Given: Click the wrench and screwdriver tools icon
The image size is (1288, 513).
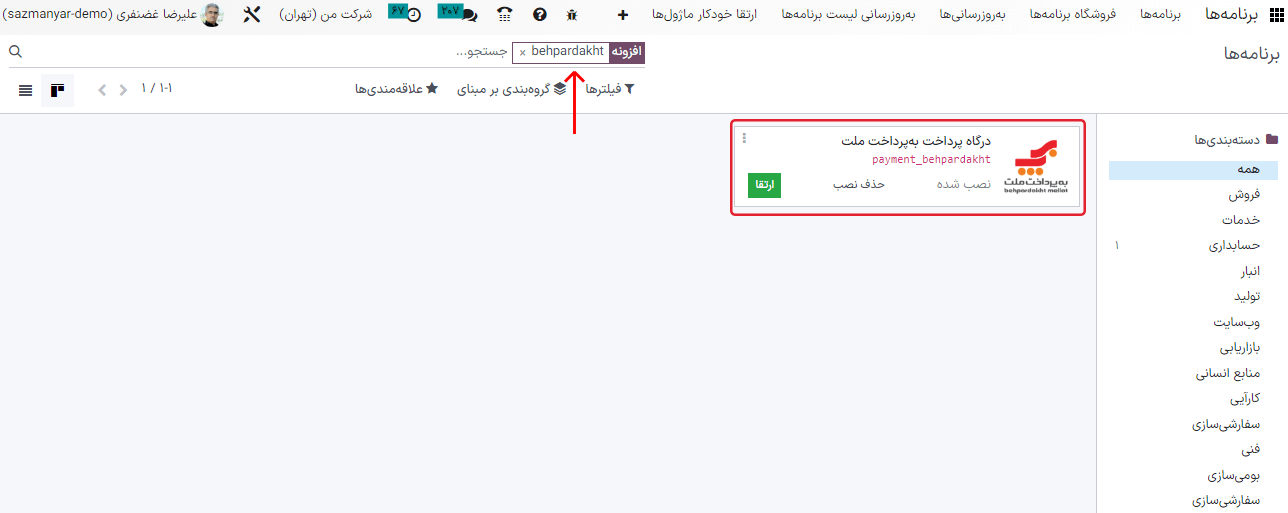Looking at the screenshot, I should tap(252, 15).
